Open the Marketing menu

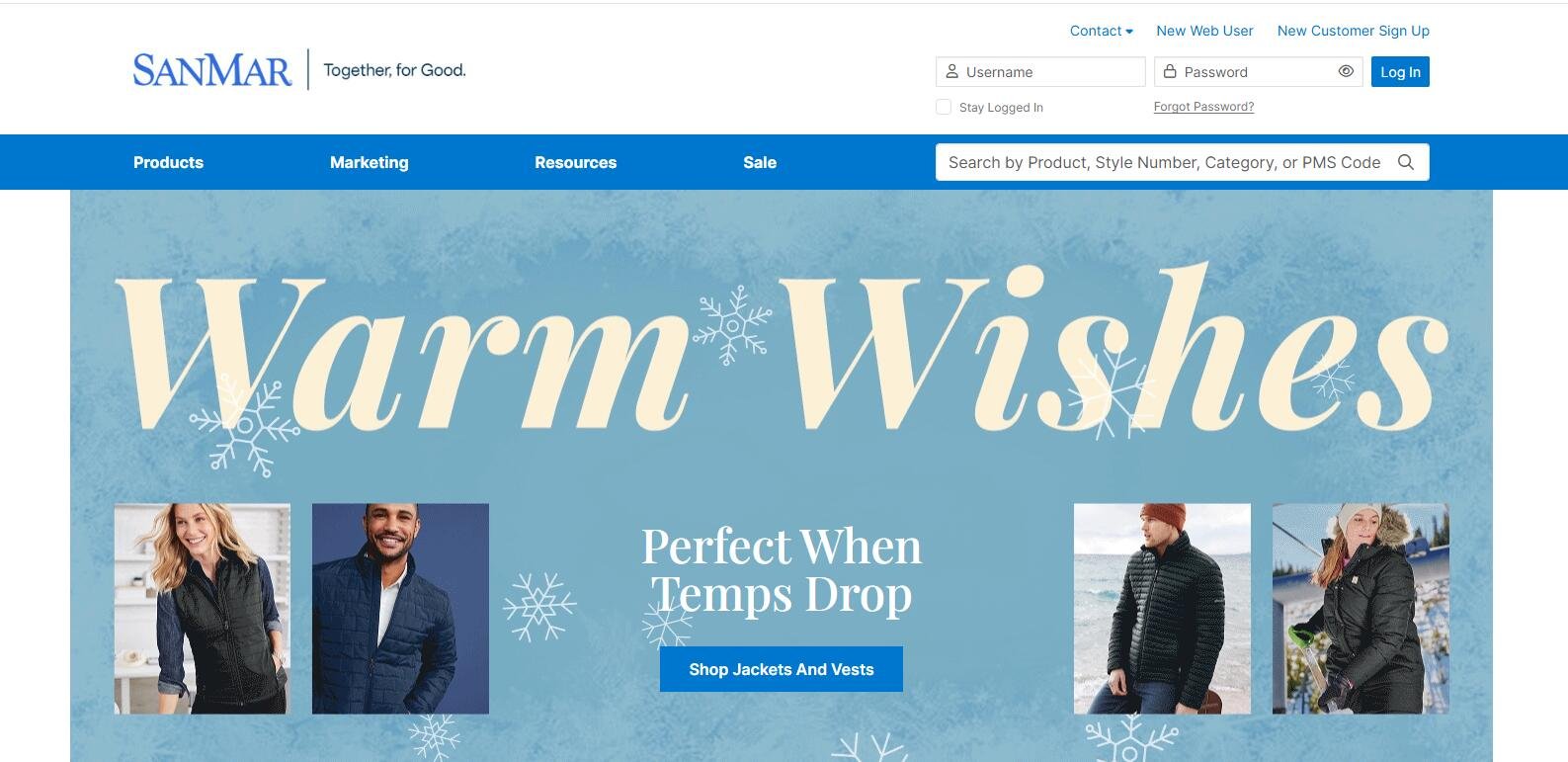pyautogui.click(x=369, y=162)
